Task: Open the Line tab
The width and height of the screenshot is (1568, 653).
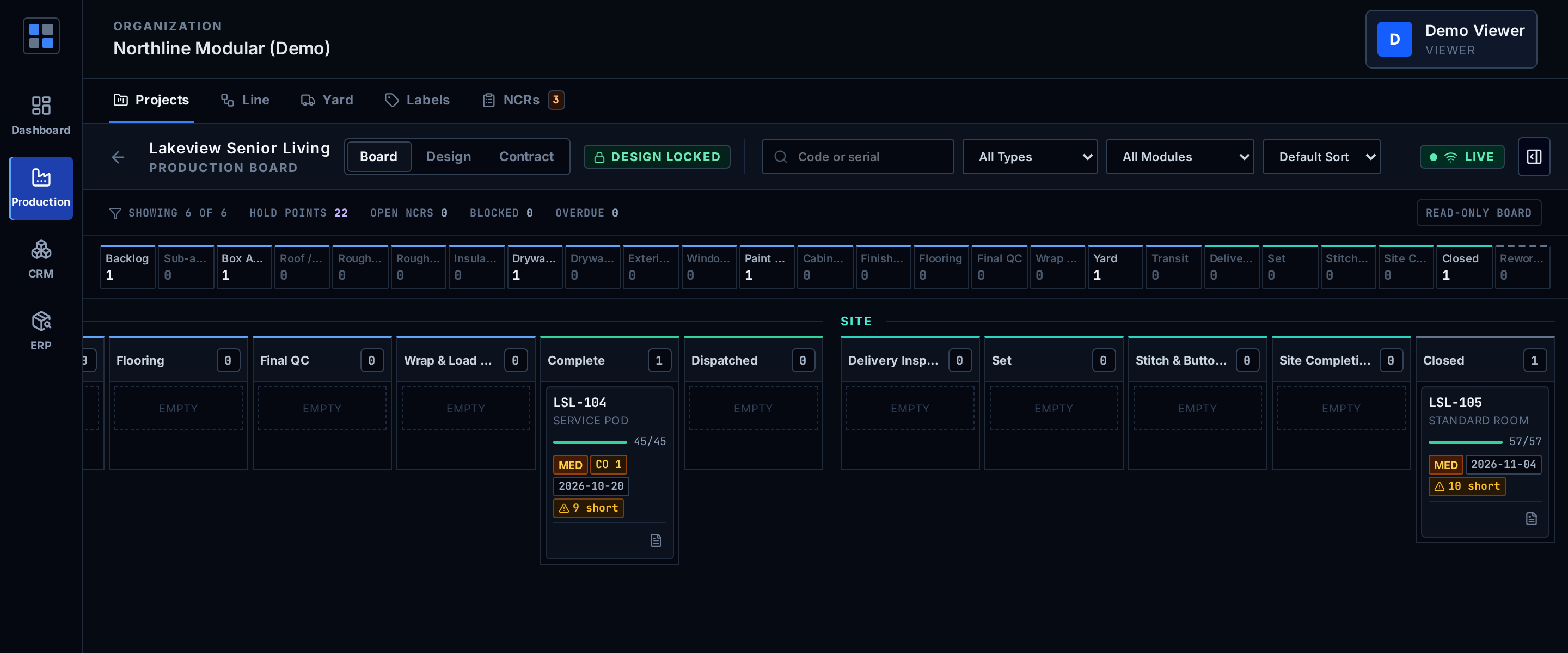Action: point(246,100)
